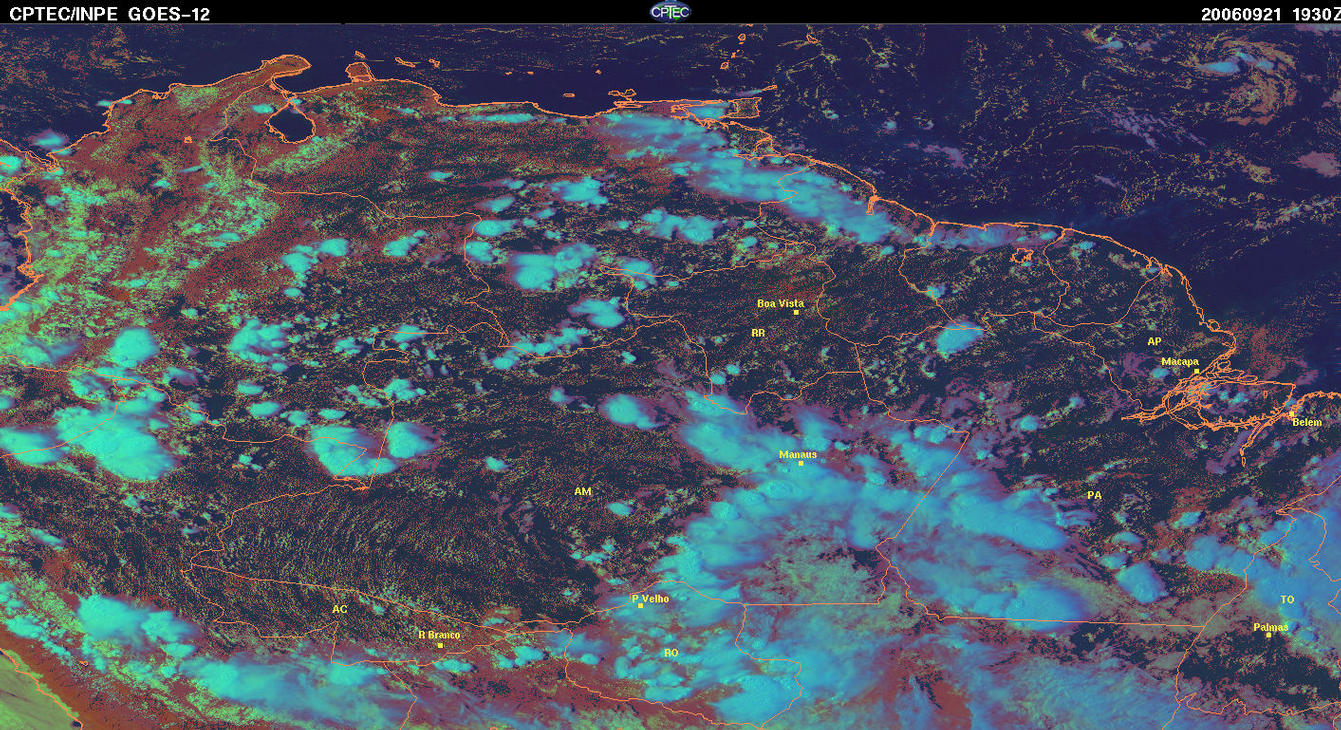Click the P Velho city marker
1341x730 pixels.
click(640, 606)
